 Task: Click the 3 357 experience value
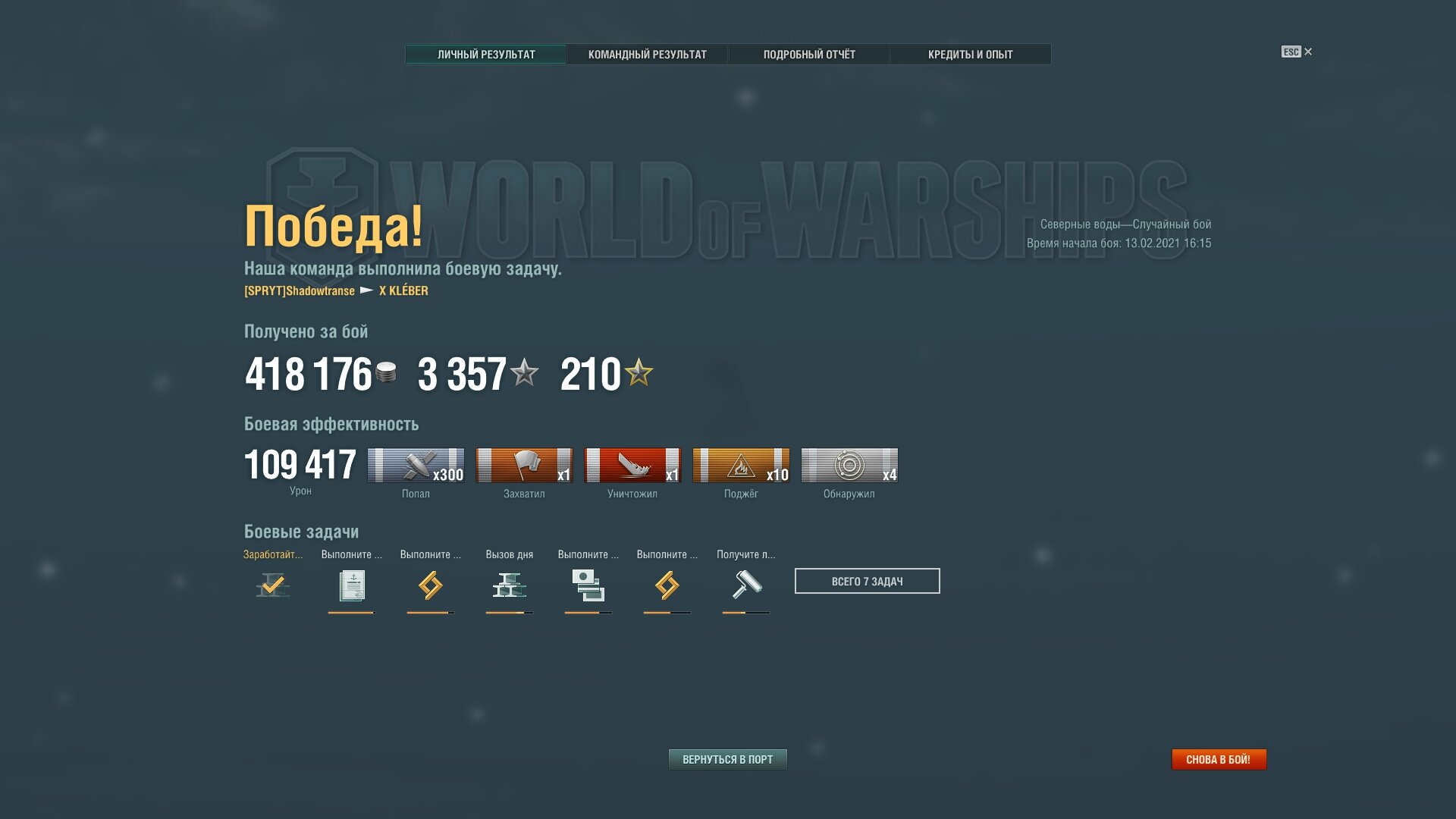coord(462,374)
